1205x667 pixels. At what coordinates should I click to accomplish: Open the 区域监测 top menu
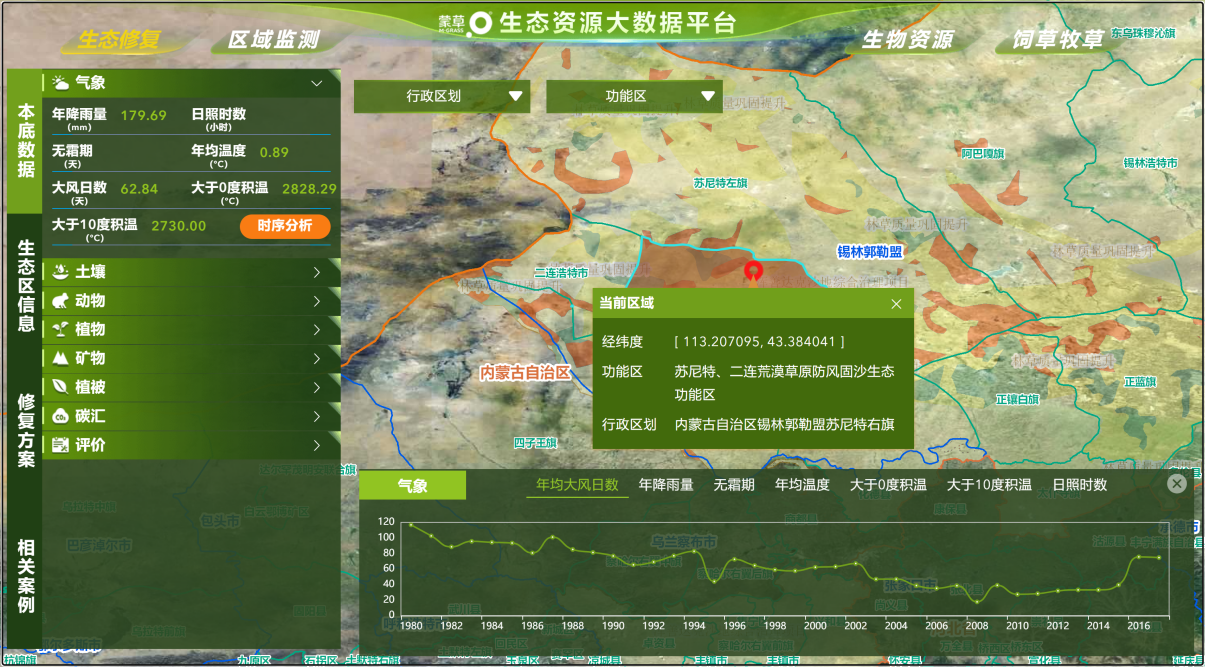273,40
